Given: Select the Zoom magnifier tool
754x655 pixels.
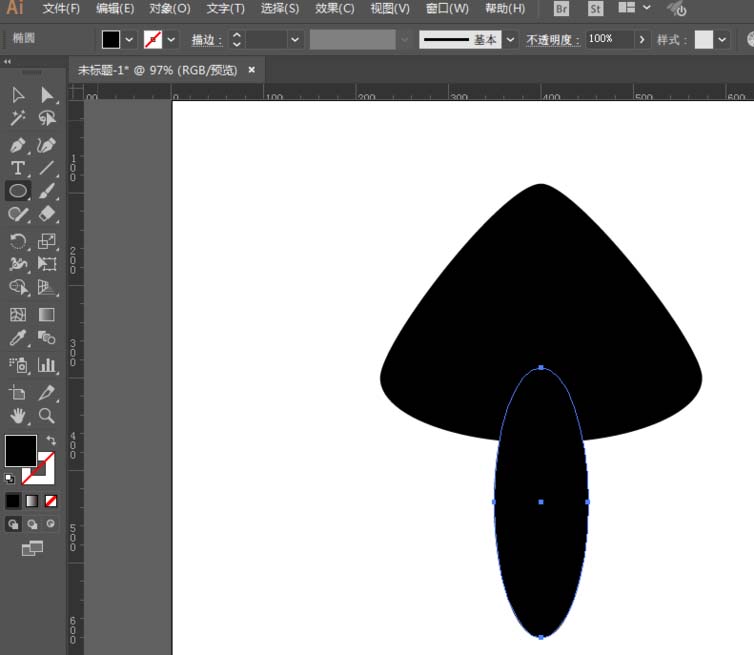Looking at the screenshot, I should (47, 415).
